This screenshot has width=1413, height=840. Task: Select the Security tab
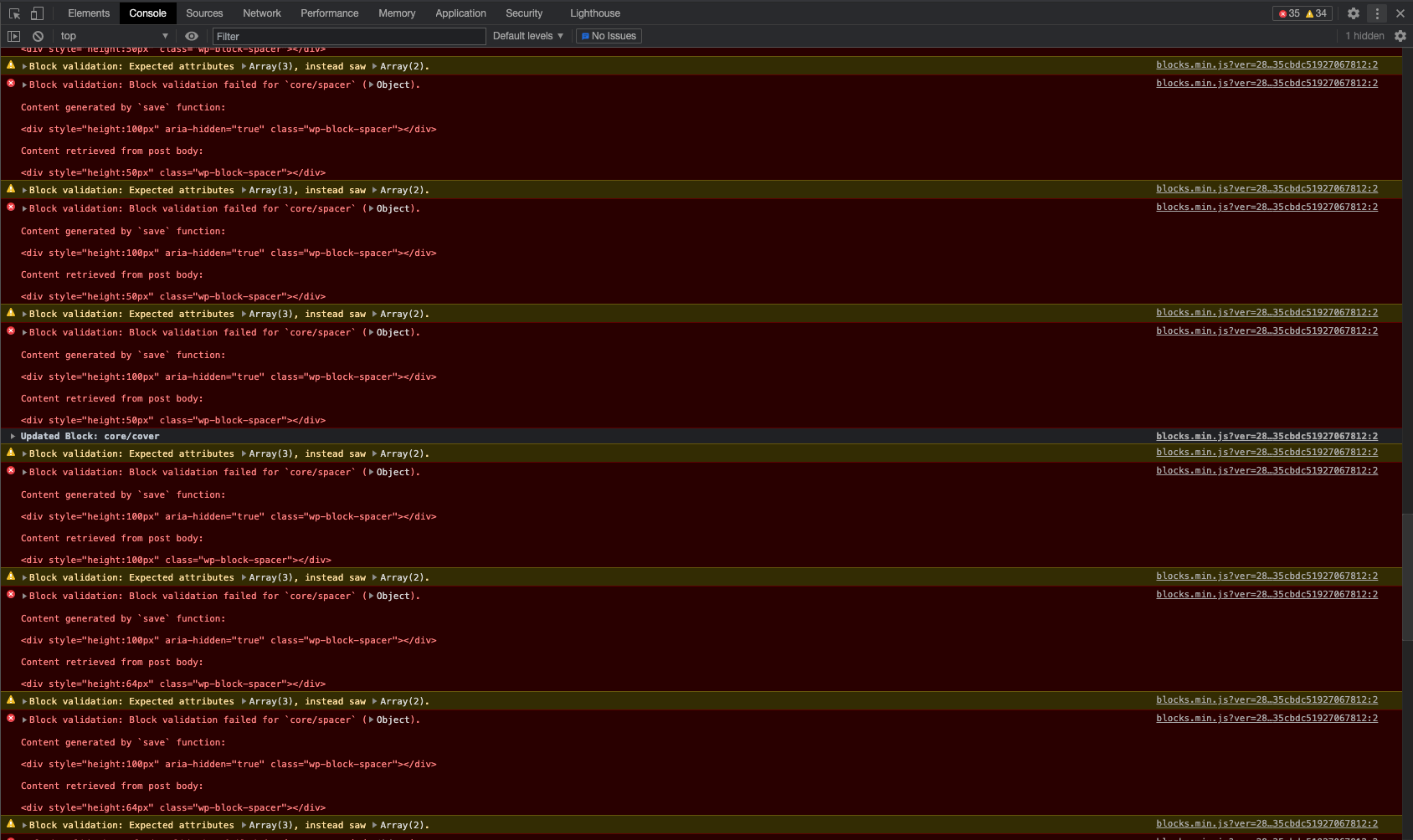(x=524, y=13)
